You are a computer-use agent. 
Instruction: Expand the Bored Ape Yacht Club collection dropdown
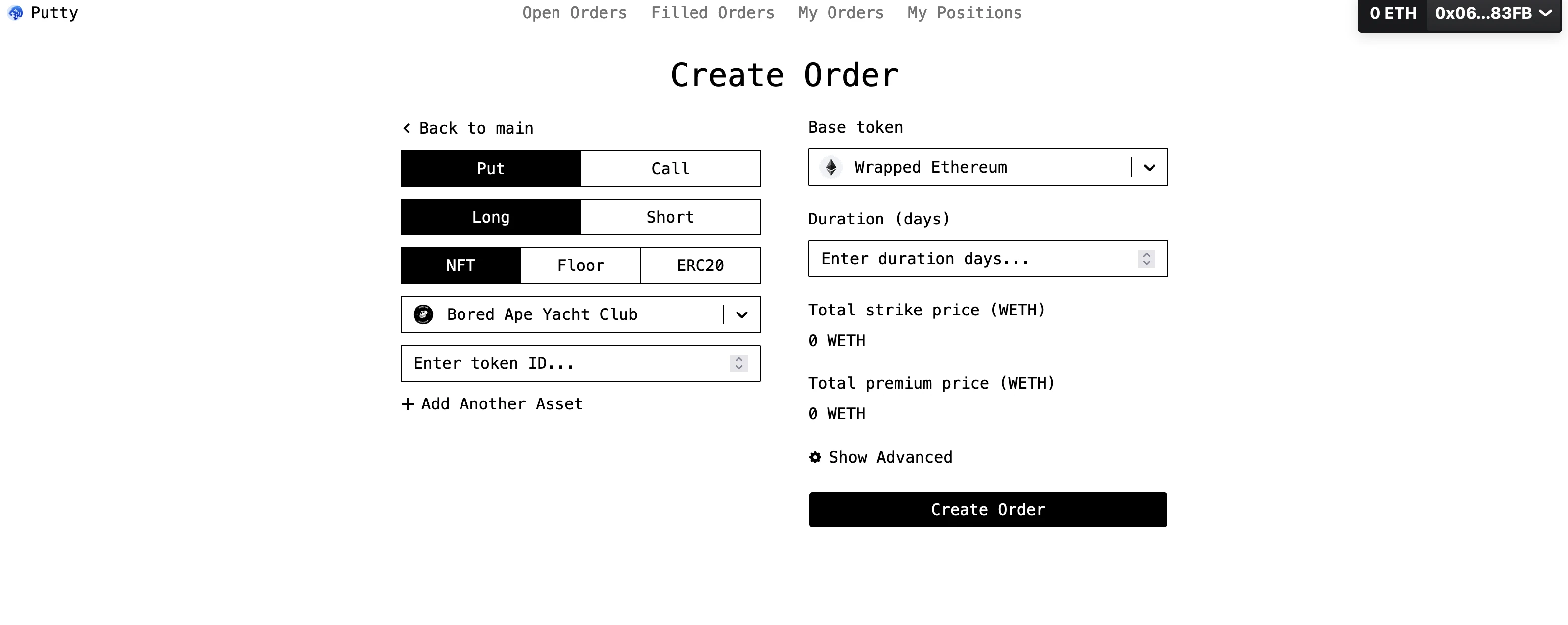click(x=742, y=315)
